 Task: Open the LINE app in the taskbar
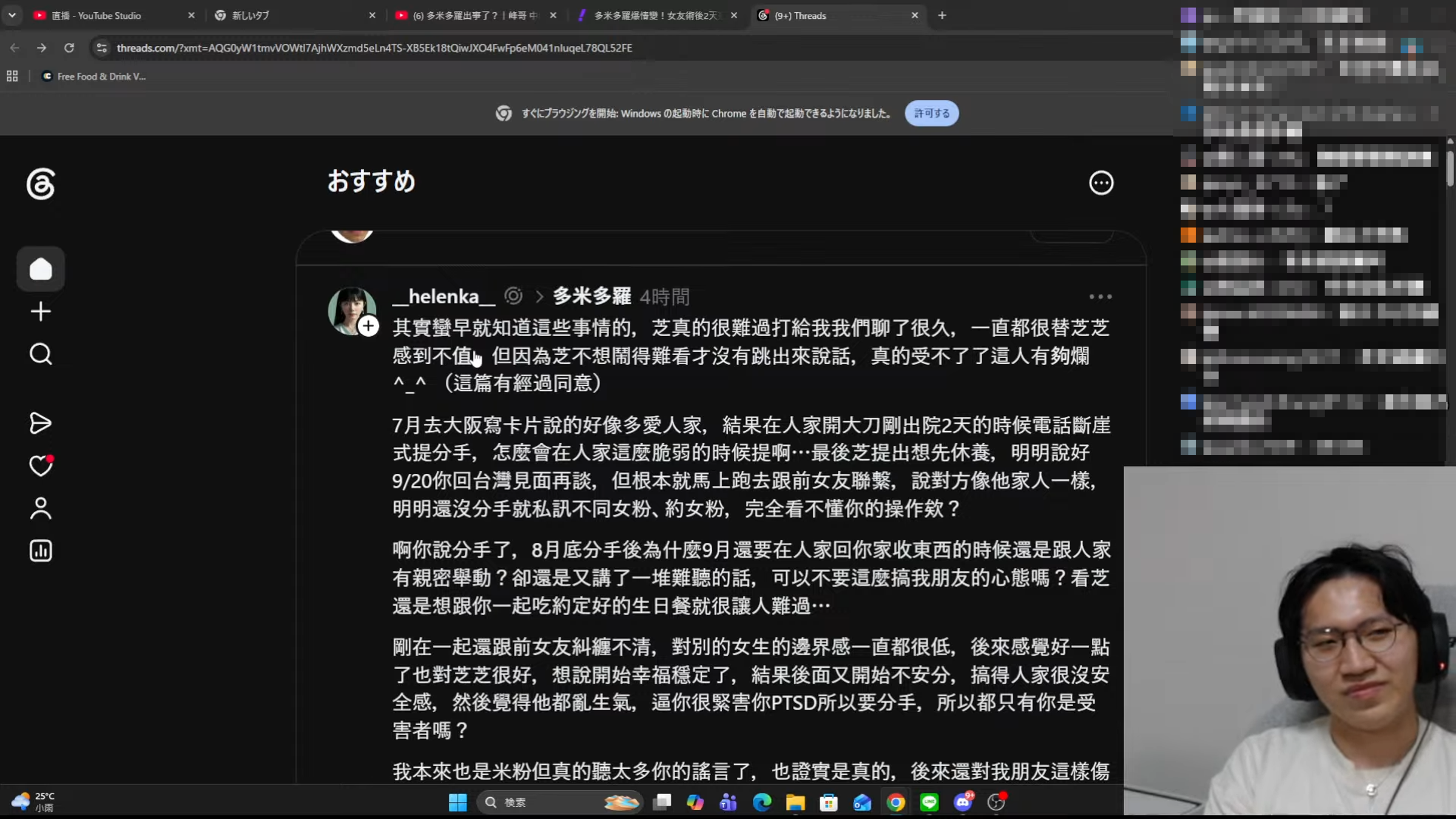929,802
